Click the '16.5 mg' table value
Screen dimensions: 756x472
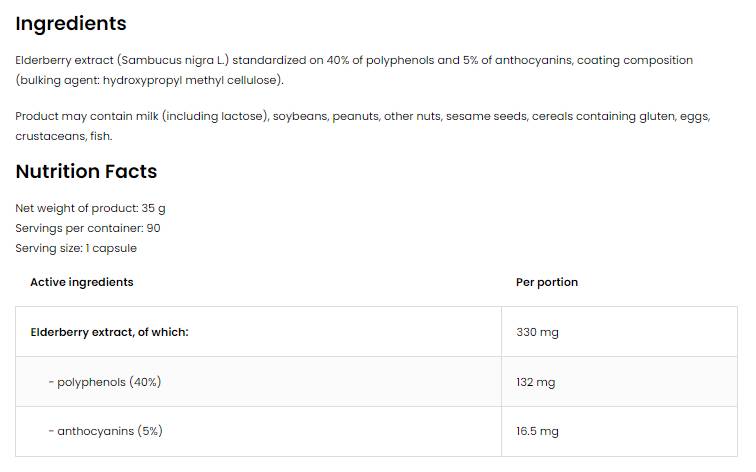(x=537, y=431)
